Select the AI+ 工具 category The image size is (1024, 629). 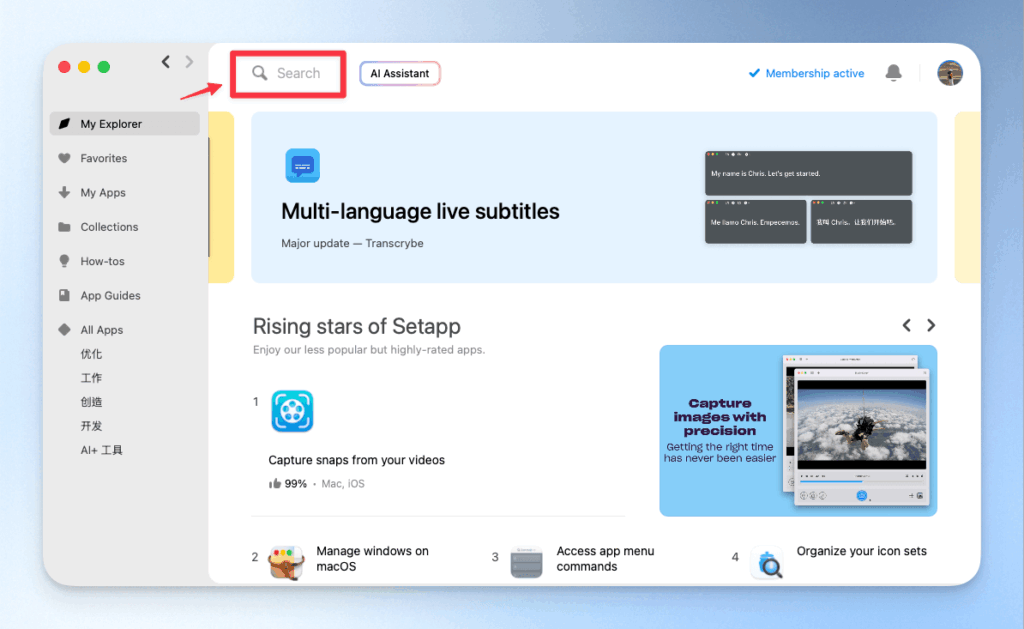coord(101,450)
